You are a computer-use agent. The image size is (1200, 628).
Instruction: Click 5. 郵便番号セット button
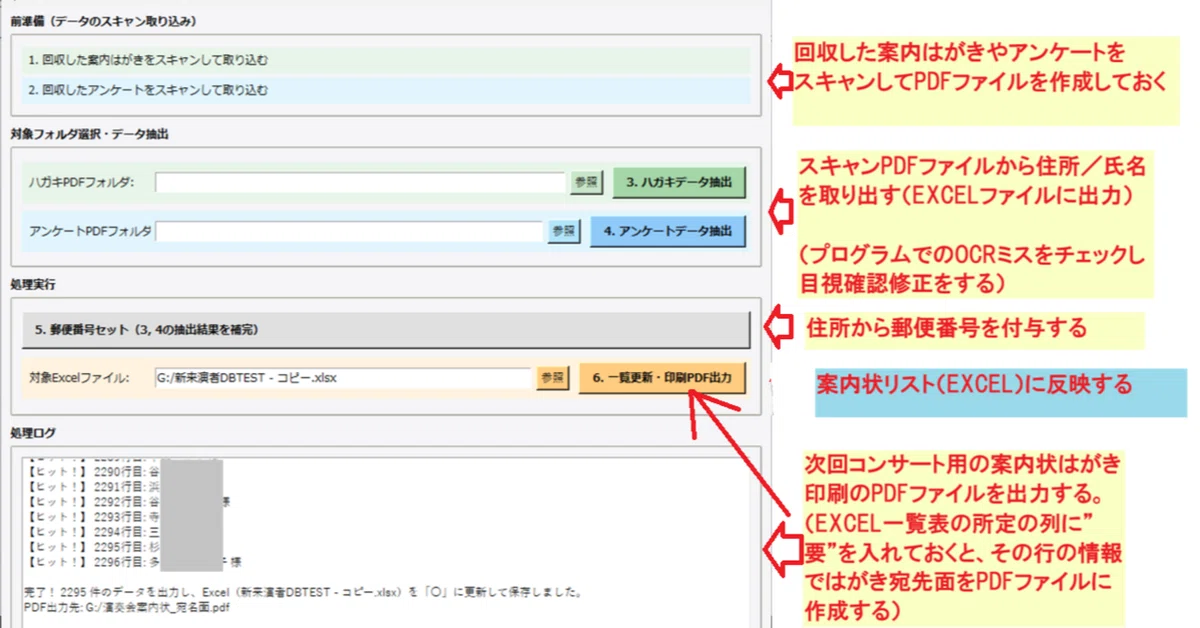pyautogui.click(x=386, y=328)
